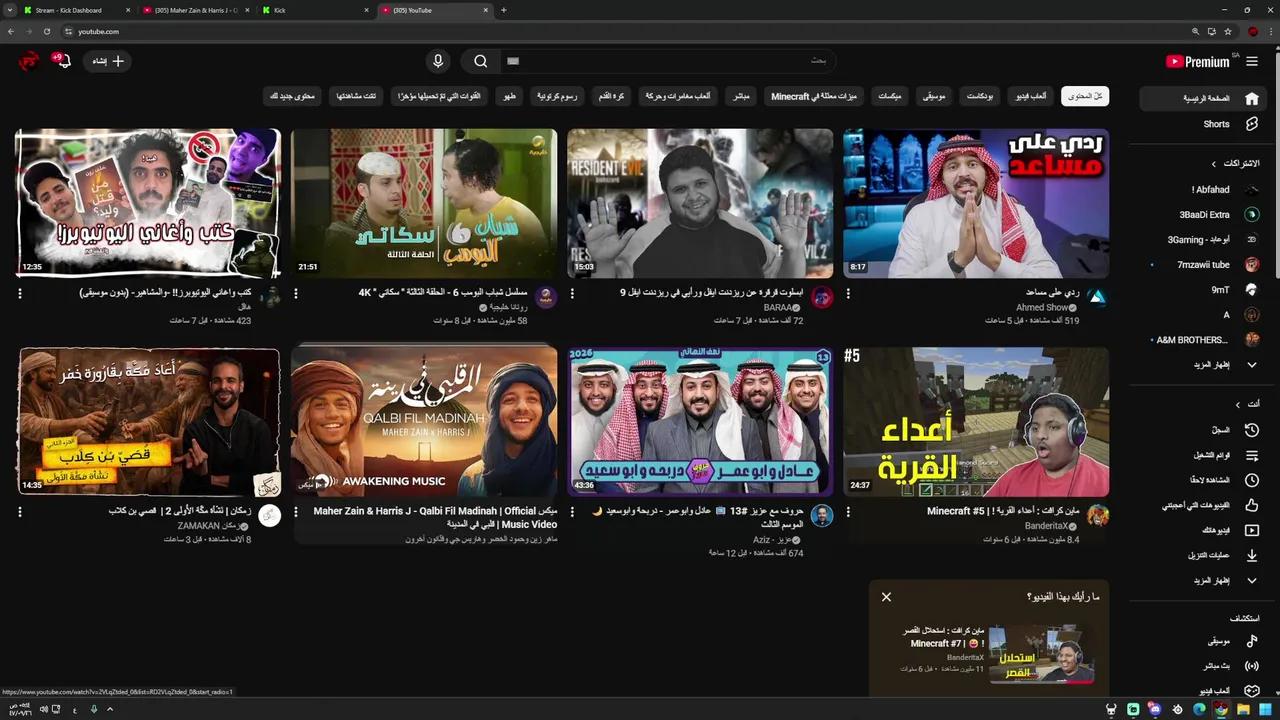The width and height of the screenshot is (1280, 720).
Task: Click the magnifier search button
Action: pos(481,61)
